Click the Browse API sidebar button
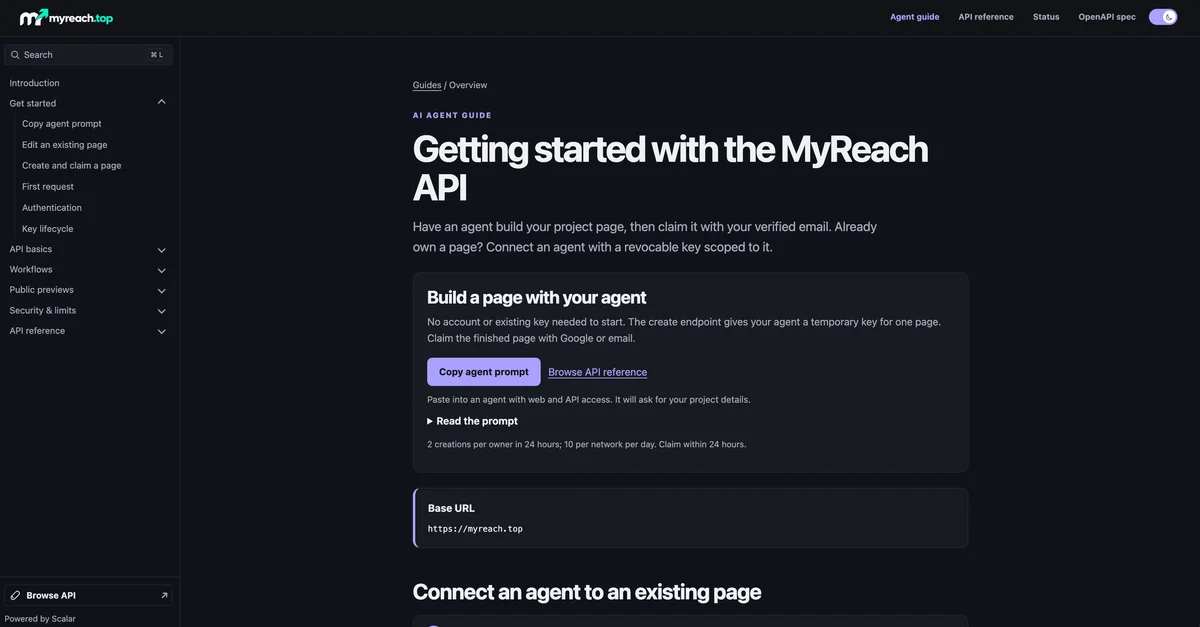The image size is (1200, 627). (x=88, y=595)
